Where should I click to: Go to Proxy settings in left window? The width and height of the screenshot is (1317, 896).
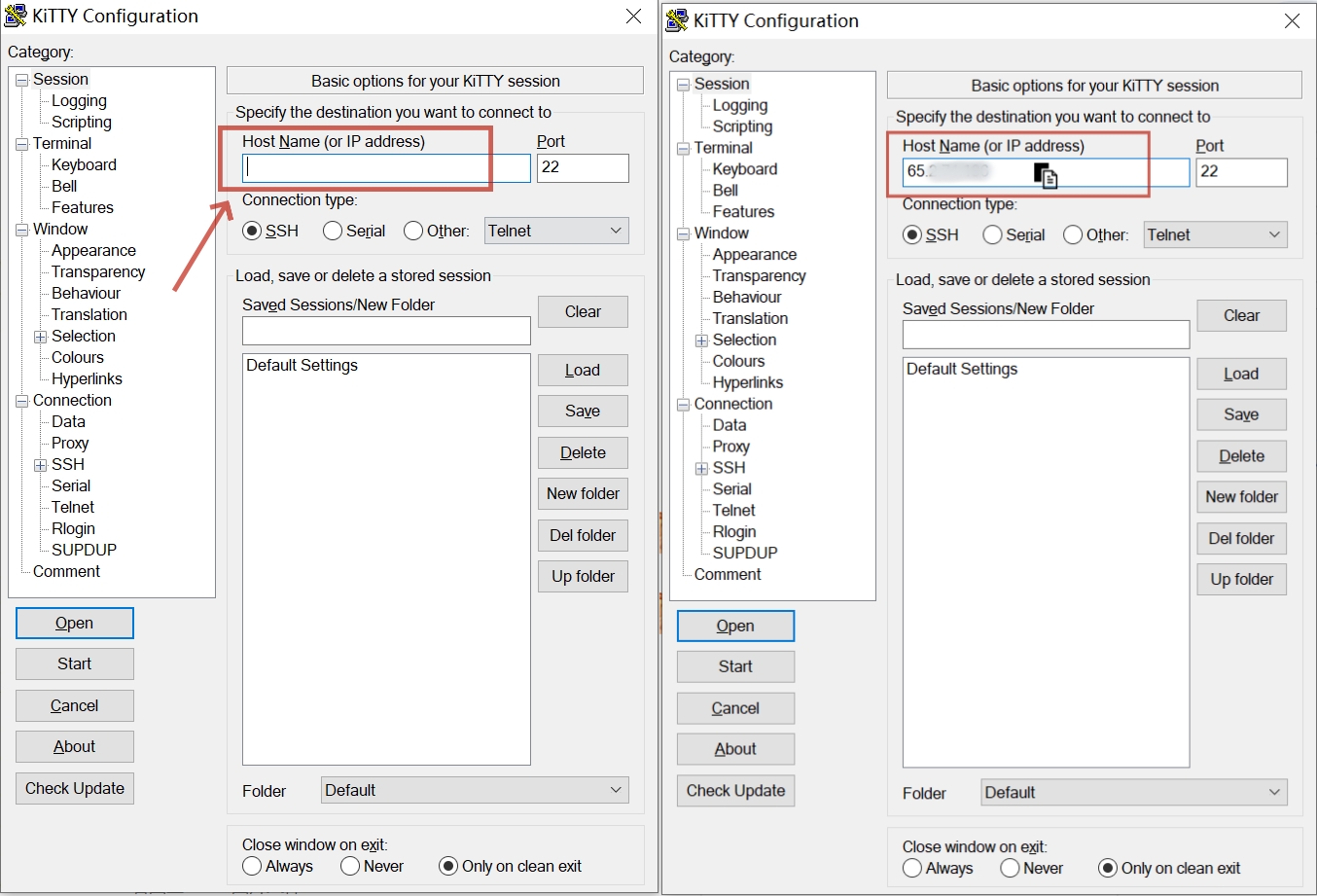(70, 443)
